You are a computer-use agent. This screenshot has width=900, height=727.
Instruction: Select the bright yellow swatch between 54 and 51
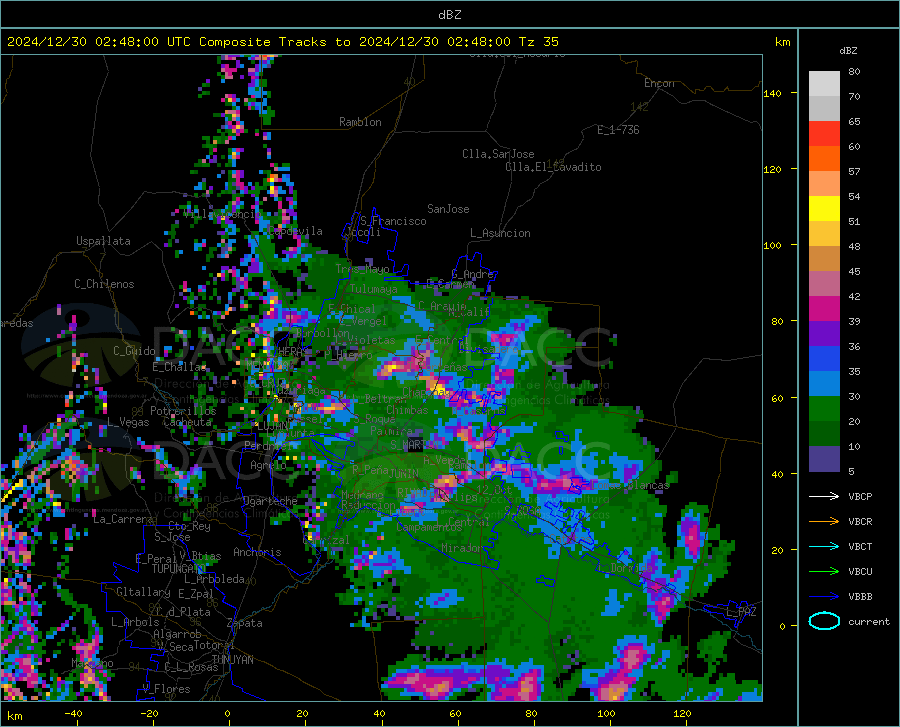(824, 209)
